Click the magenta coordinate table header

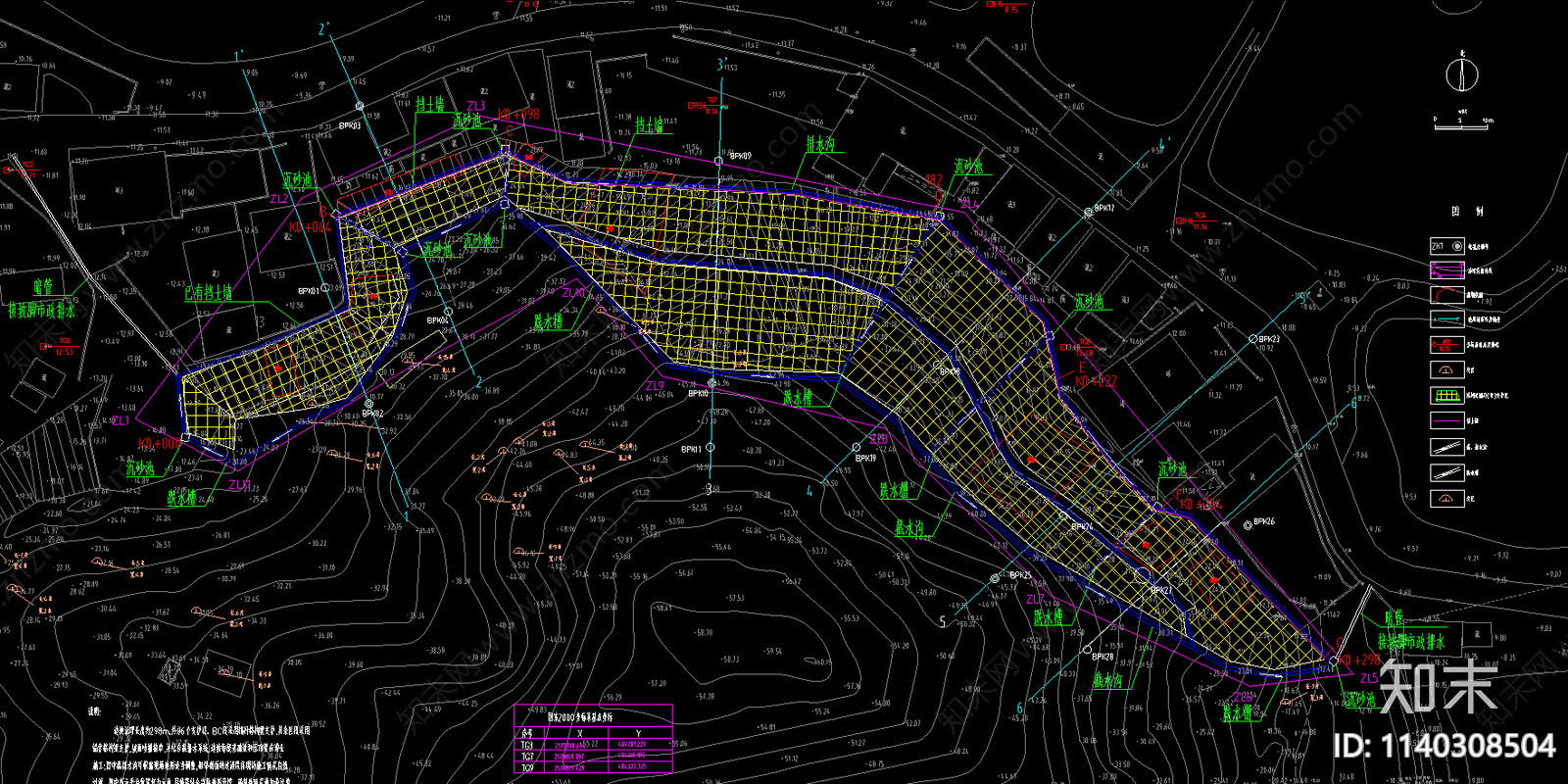point(593,716)
